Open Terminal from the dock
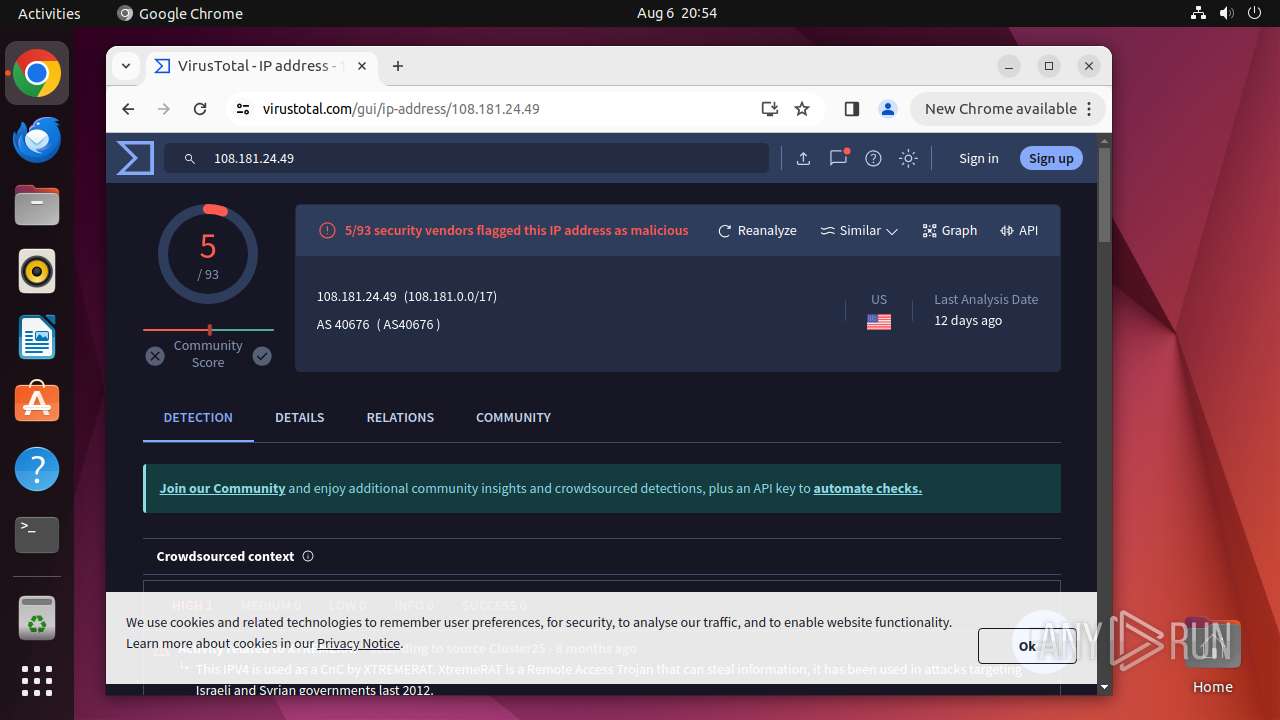Image resolution: width=1280 pixels, height=720 pixels. (37, 534)
